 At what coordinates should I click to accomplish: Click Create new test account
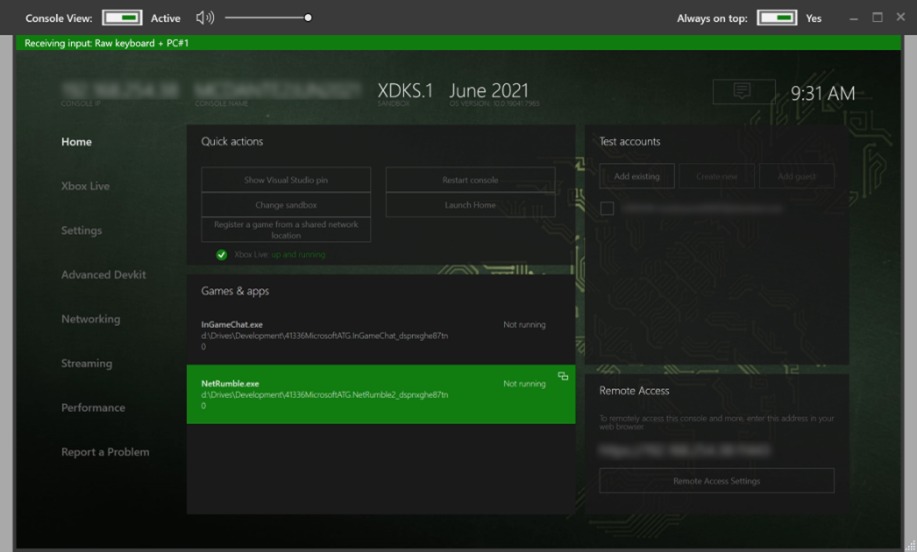pos(716,176)
